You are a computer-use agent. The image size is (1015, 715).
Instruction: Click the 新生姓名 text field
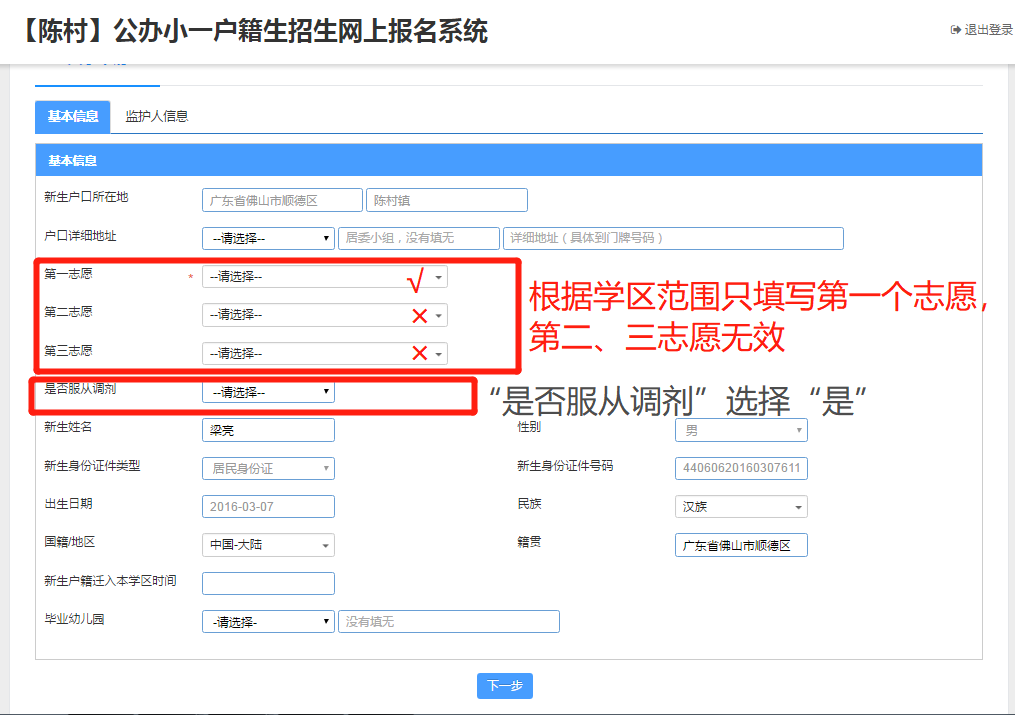click(x=268, y=430)
